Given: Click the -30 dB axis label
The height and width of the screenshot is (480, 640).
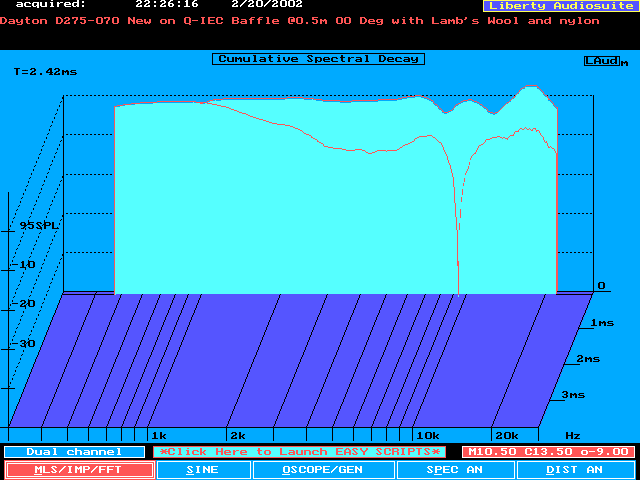Looking at the screenshot, I should pyautogui.click(x=23, y=343).
